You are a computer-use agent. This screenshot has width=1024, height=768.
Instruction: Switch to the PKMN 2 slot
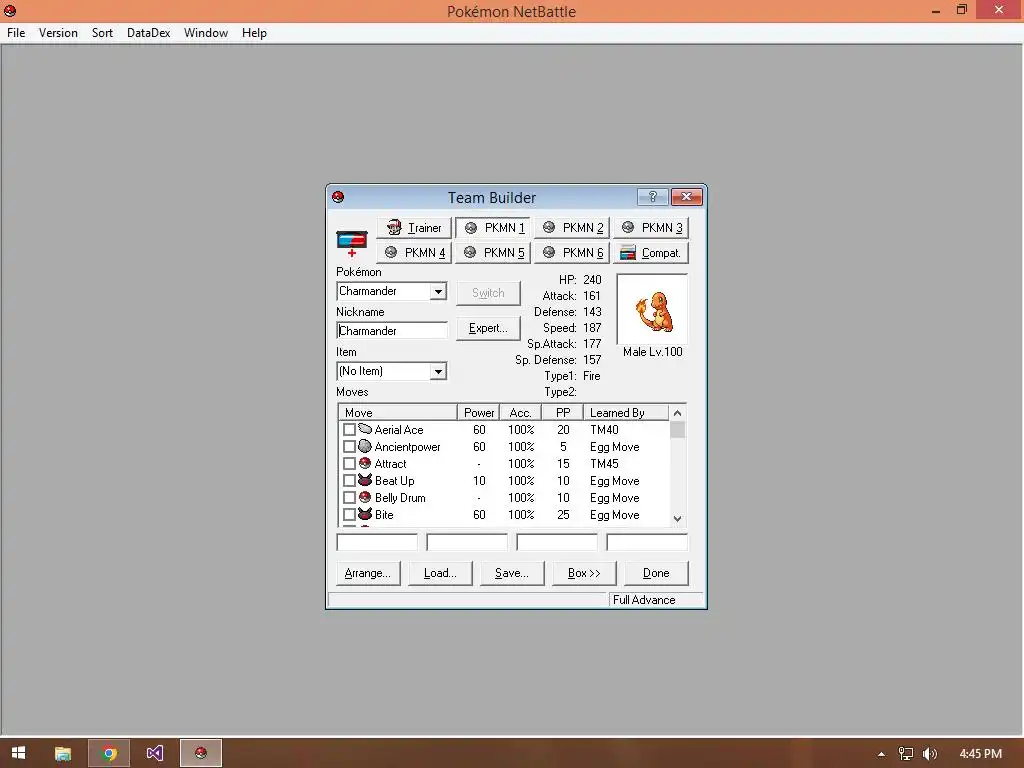[x=572, y=228]
